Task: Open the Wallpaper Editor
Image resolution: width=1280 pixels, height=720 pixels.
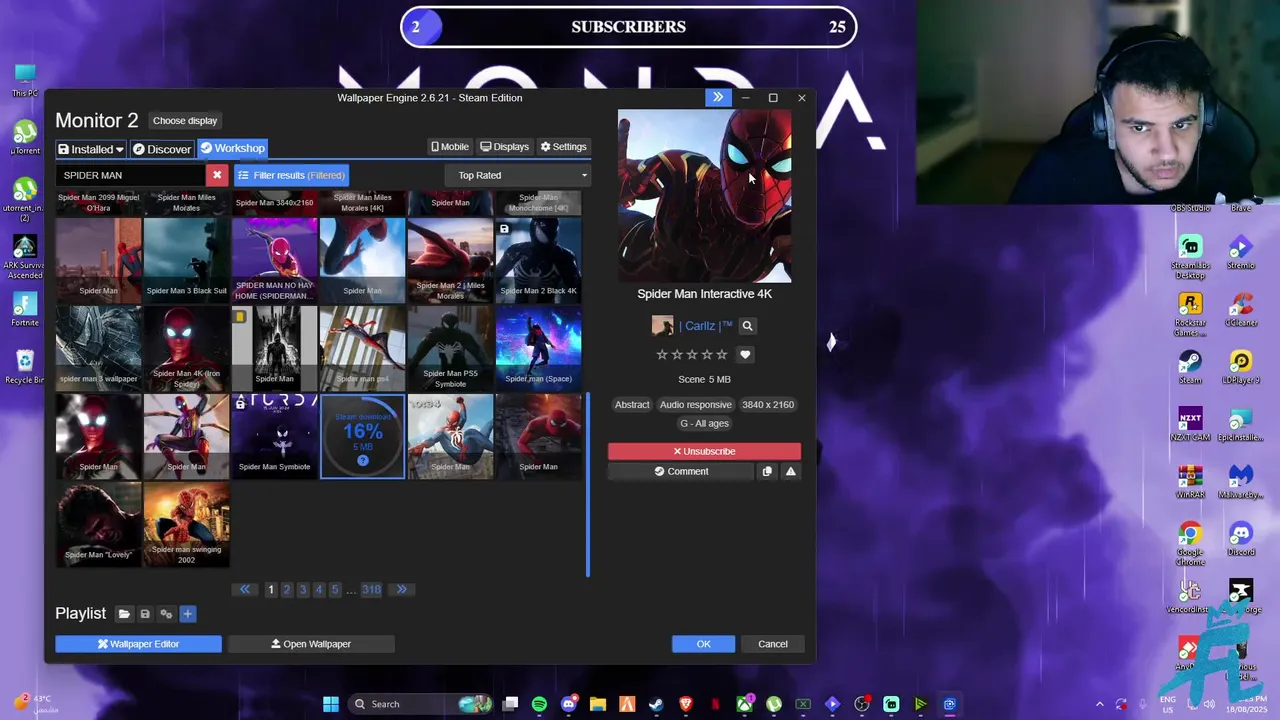Action: click(x=139, y=644)
